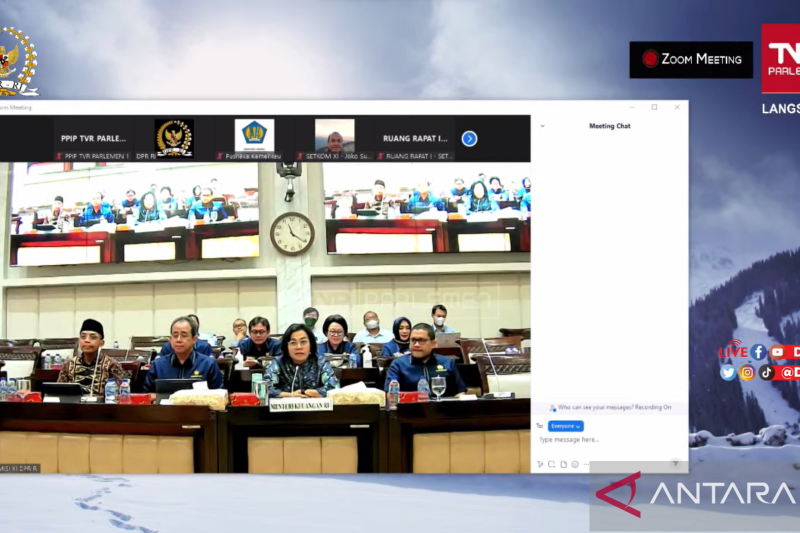Maximize the Zoom Meeting window

coord(654,107)
